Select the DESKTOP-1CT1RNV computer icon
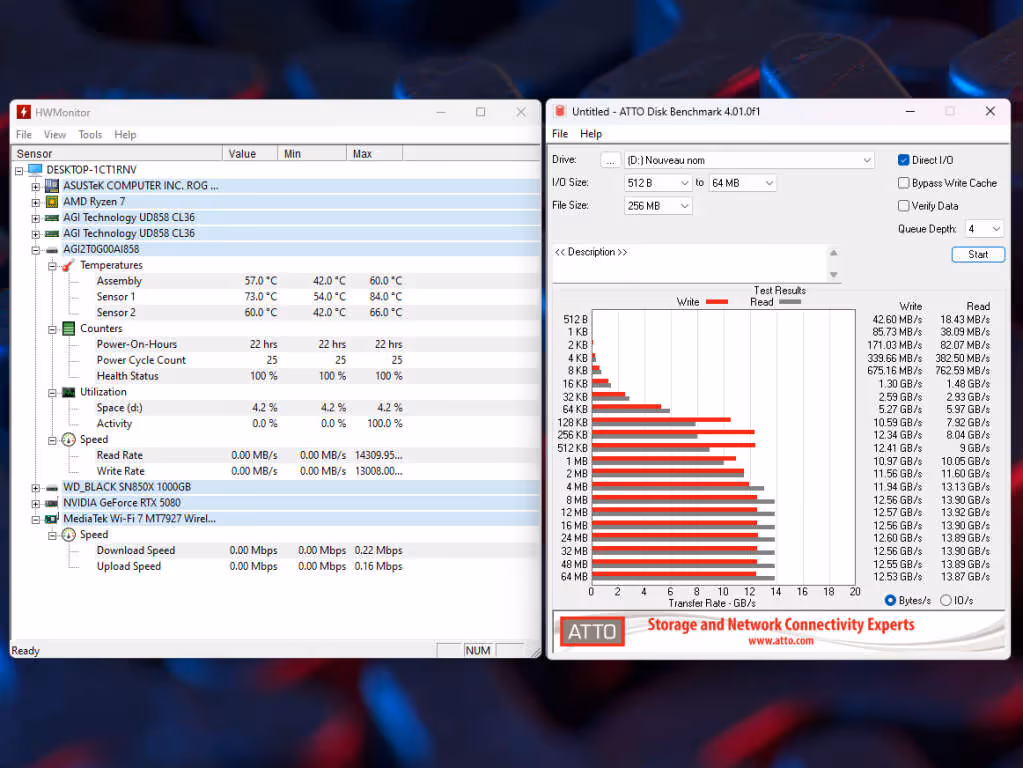Image resolution: width=1023 pixels, height=768 pixels. click(x=35, y=170)
